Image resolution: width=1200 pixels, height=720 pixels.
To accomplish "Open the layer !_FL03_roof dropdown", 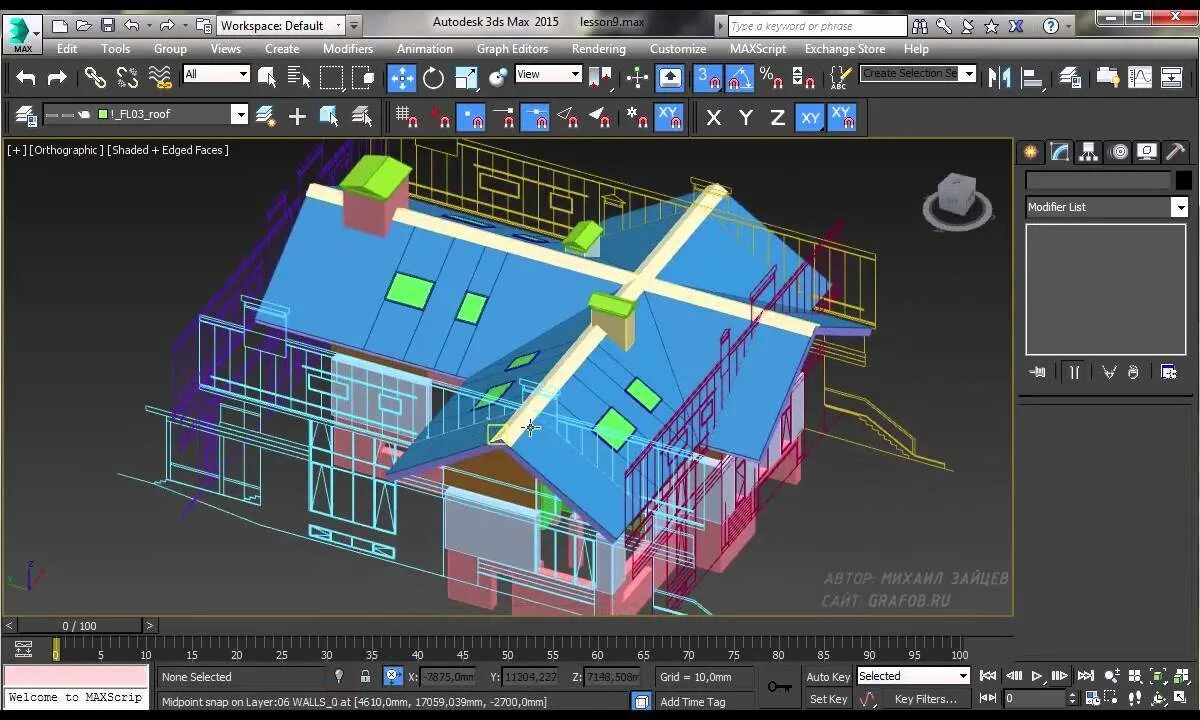I will (239, 115).
